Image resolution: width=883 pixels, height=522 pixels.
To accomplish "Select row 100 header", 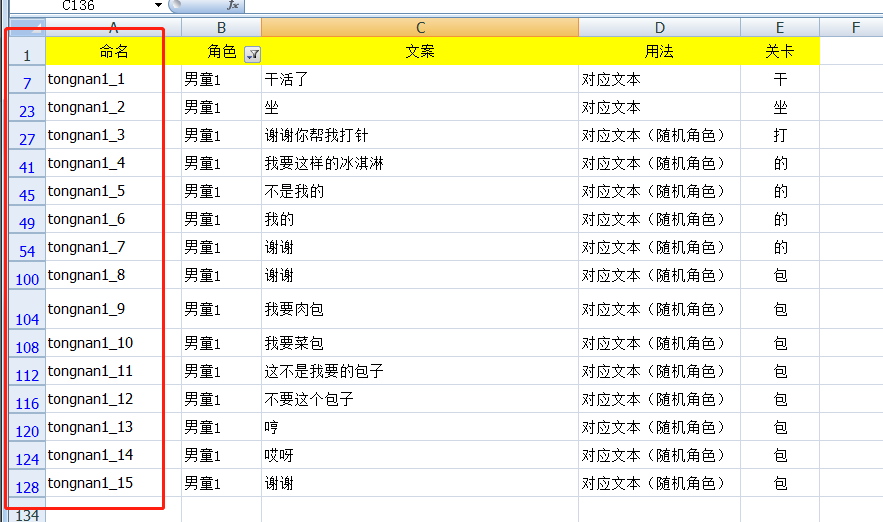I will point(27,275).
